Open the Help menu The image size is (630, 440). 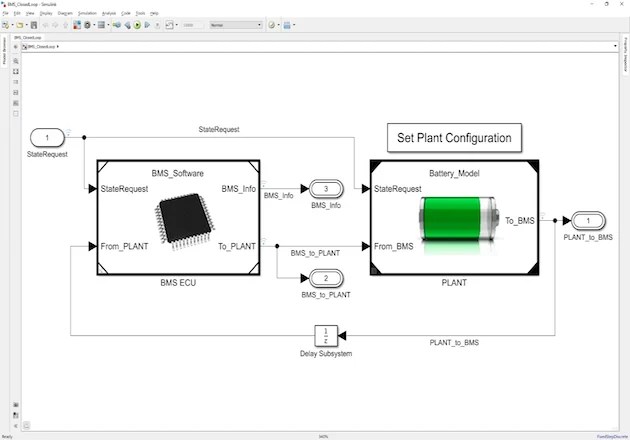pyautogui.click(x=154, y=13)
